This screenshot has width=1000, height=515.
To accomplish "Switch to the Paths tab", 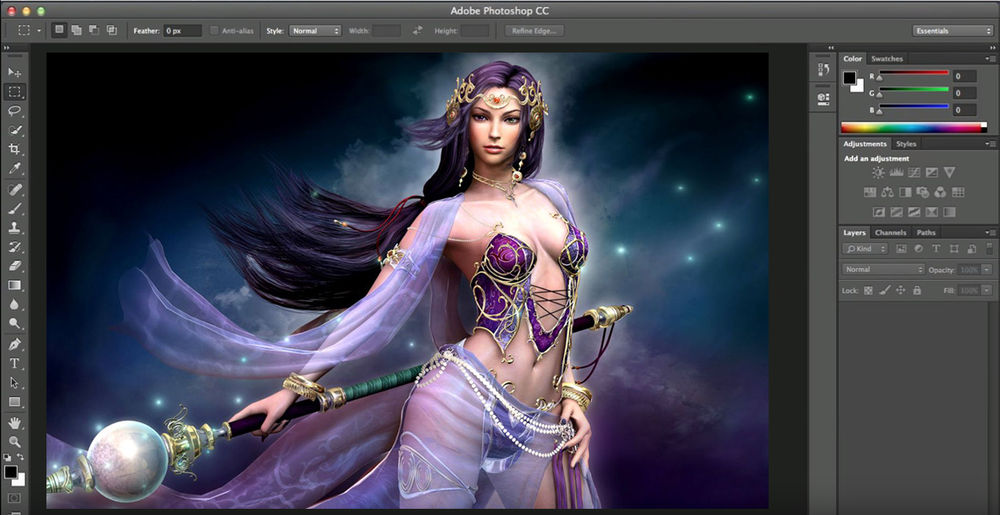I will click(x=926, y=233).
